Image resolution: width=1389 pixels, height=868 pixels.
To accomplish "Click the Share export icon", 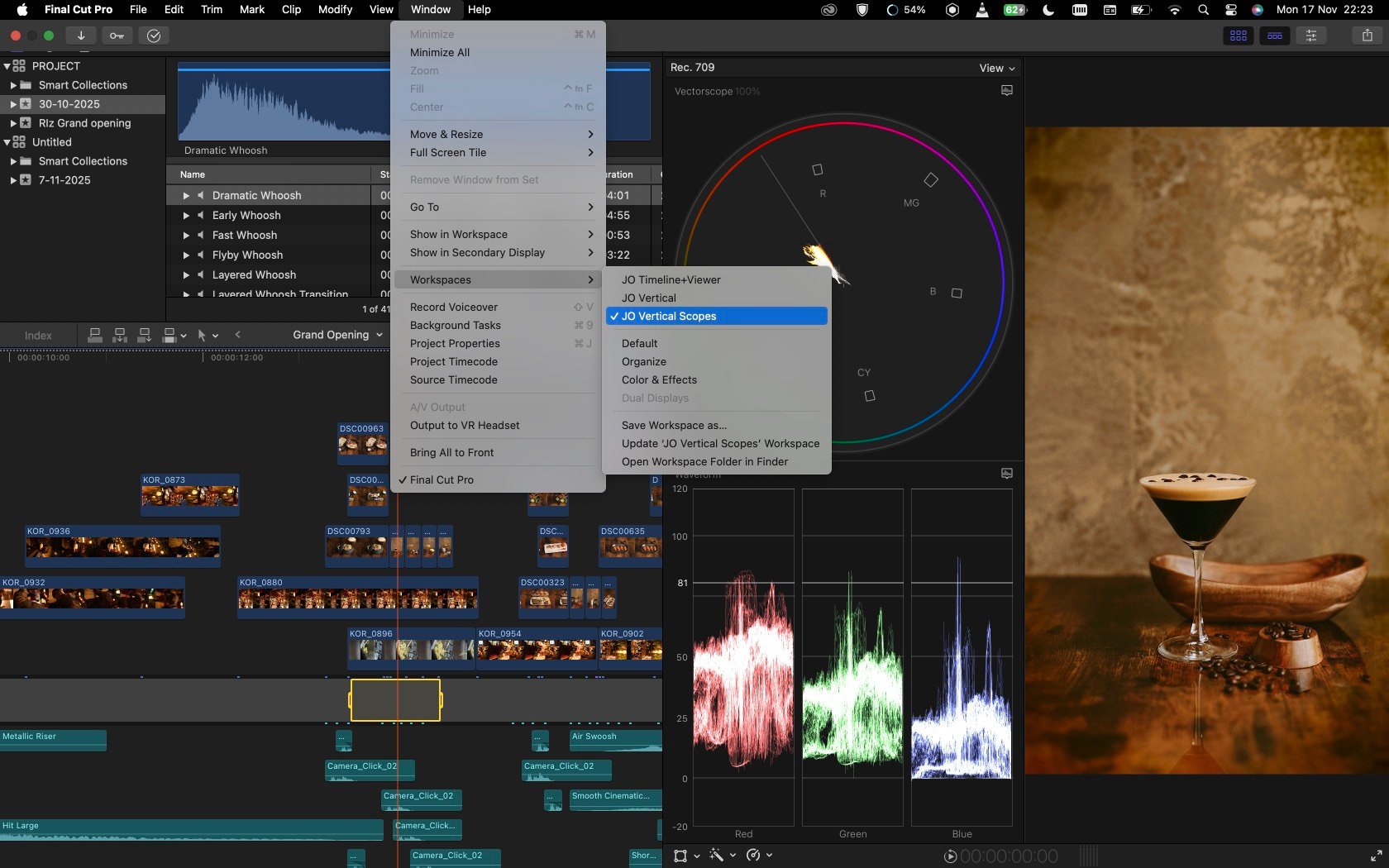I will (1368, 36).
